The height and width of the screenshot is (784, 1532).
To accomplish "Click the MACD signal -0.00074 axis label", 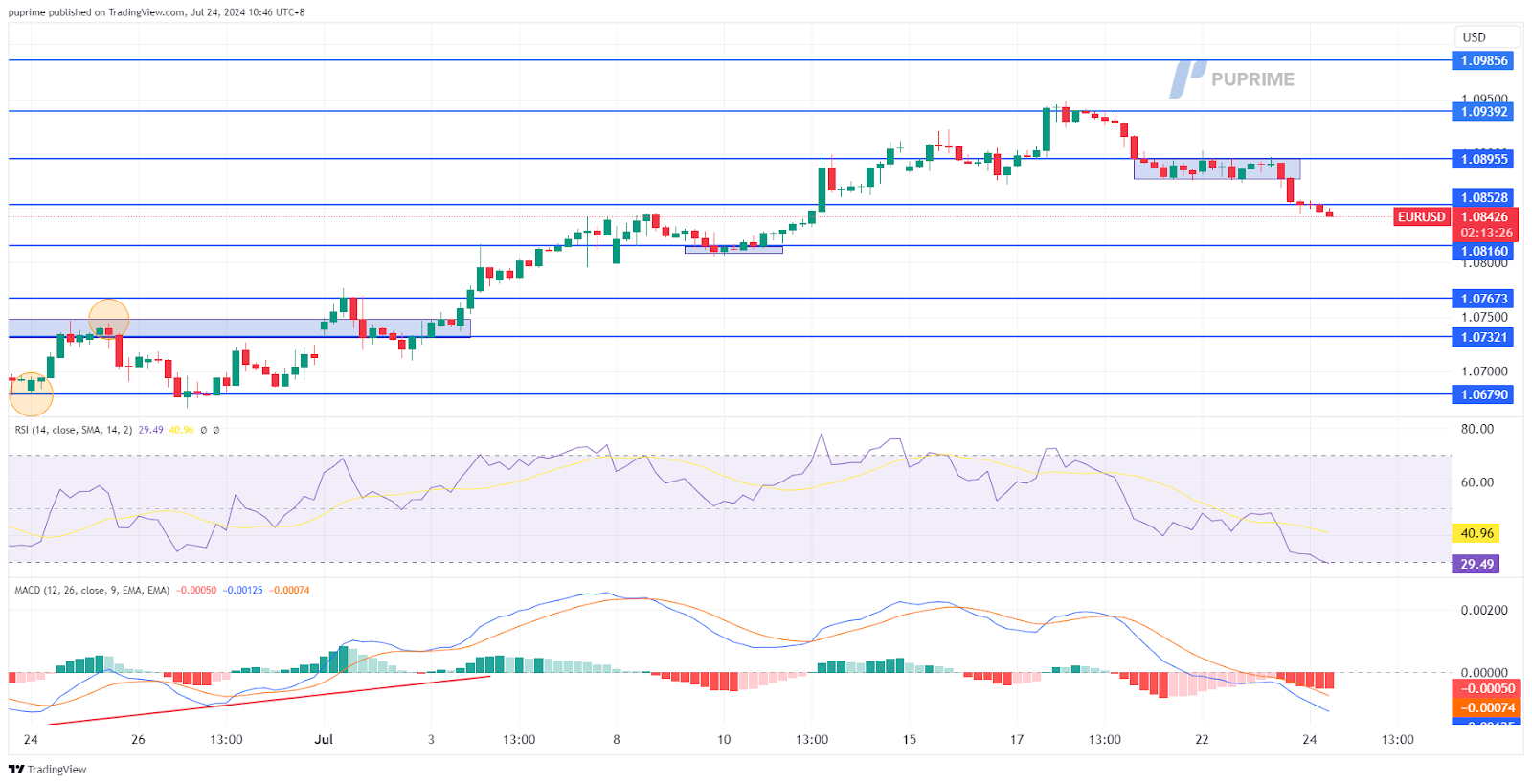I will pyautogui.click(x=1487, y=707).
